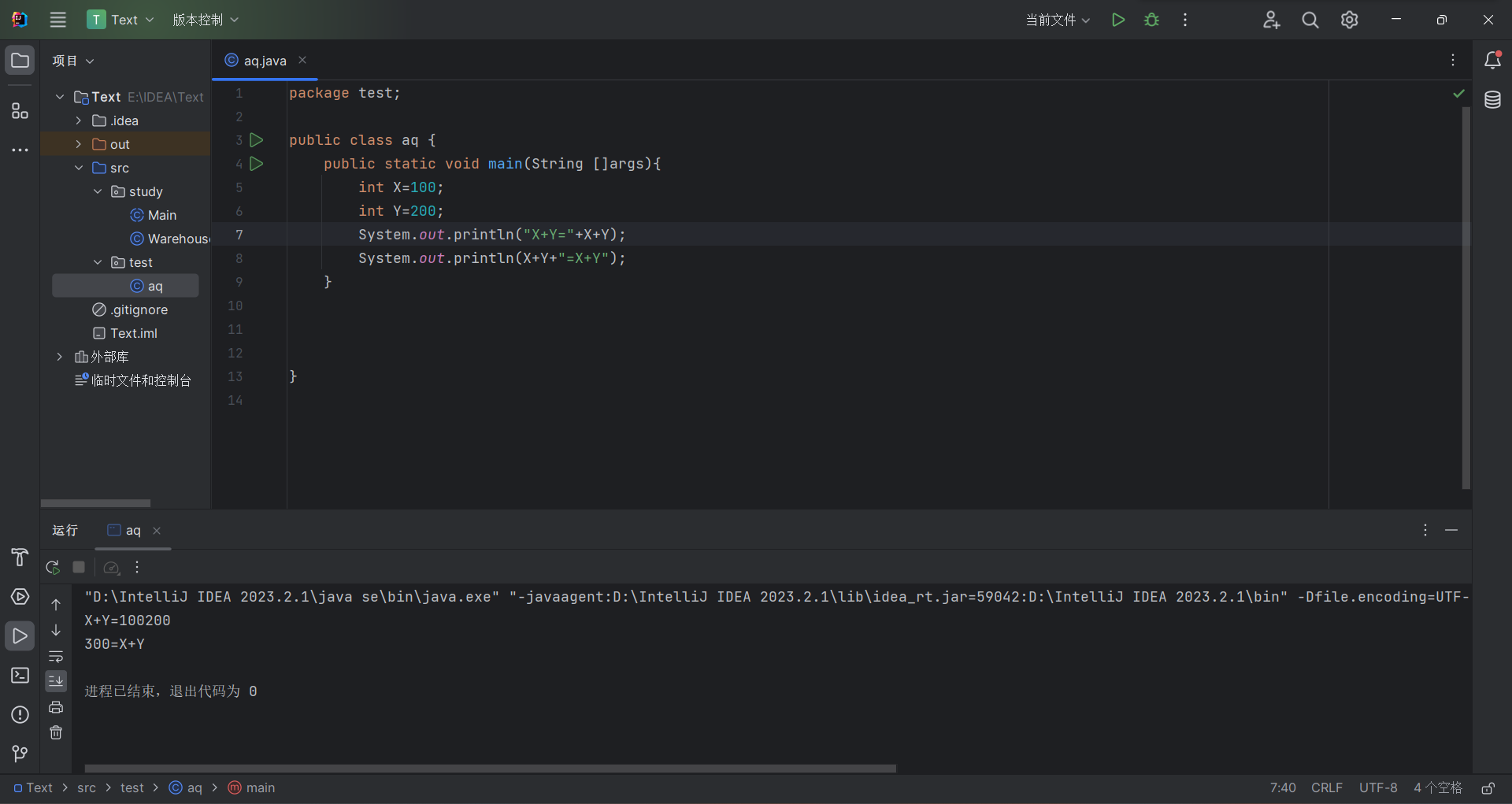Expand 外部库 node
The image size is (1512, 804).
(60, 357)
